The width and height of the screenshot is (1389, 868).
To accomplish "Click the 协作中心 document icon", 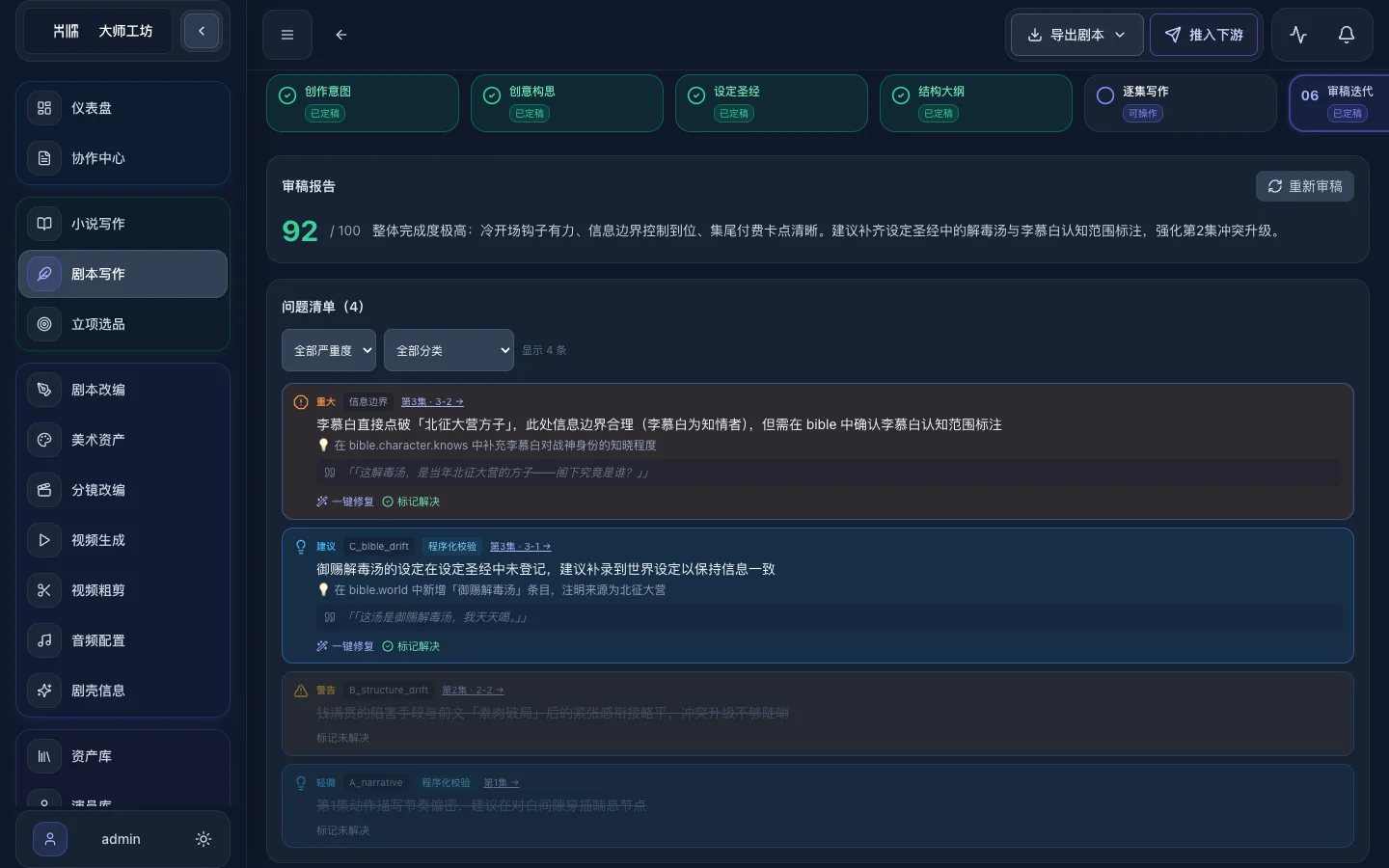I will [x=44, y=158].
